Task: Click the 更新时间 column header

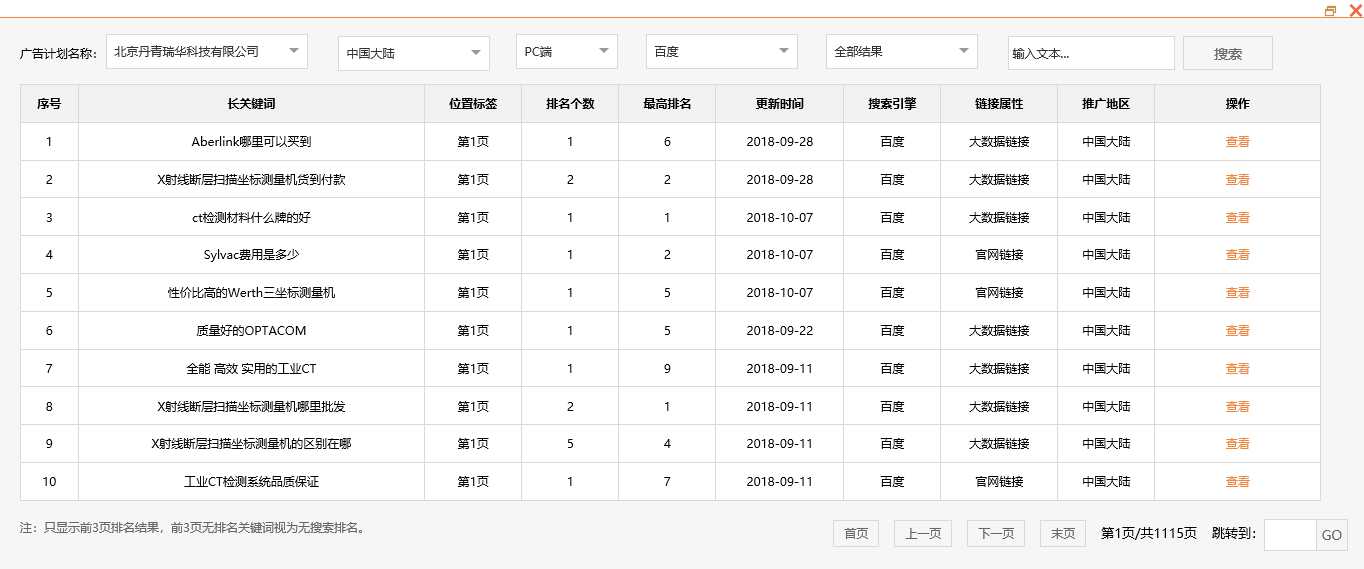Action: 780,104
